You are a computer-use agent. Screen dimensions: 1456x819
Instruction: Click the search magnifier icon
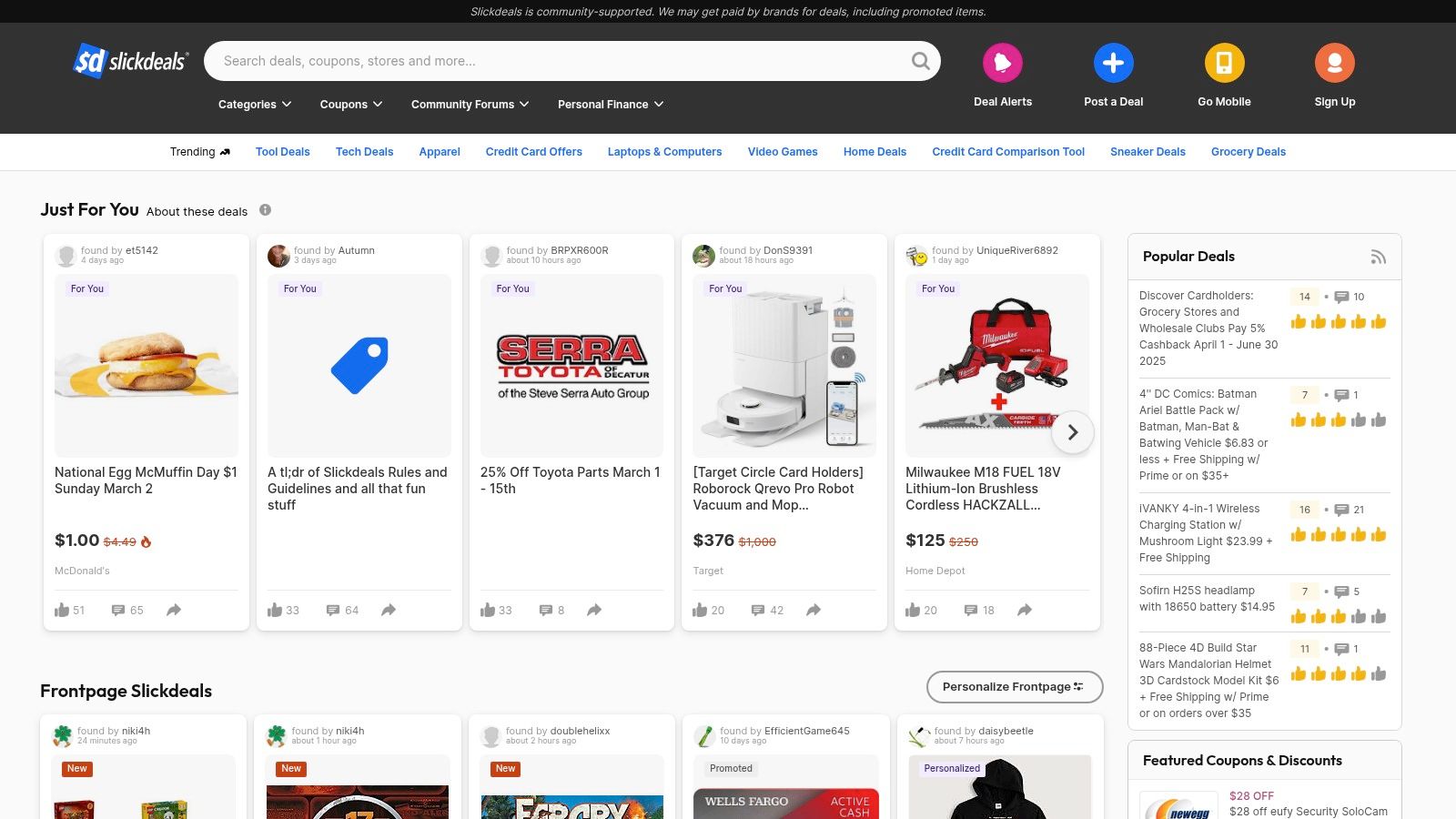[921, 61]
